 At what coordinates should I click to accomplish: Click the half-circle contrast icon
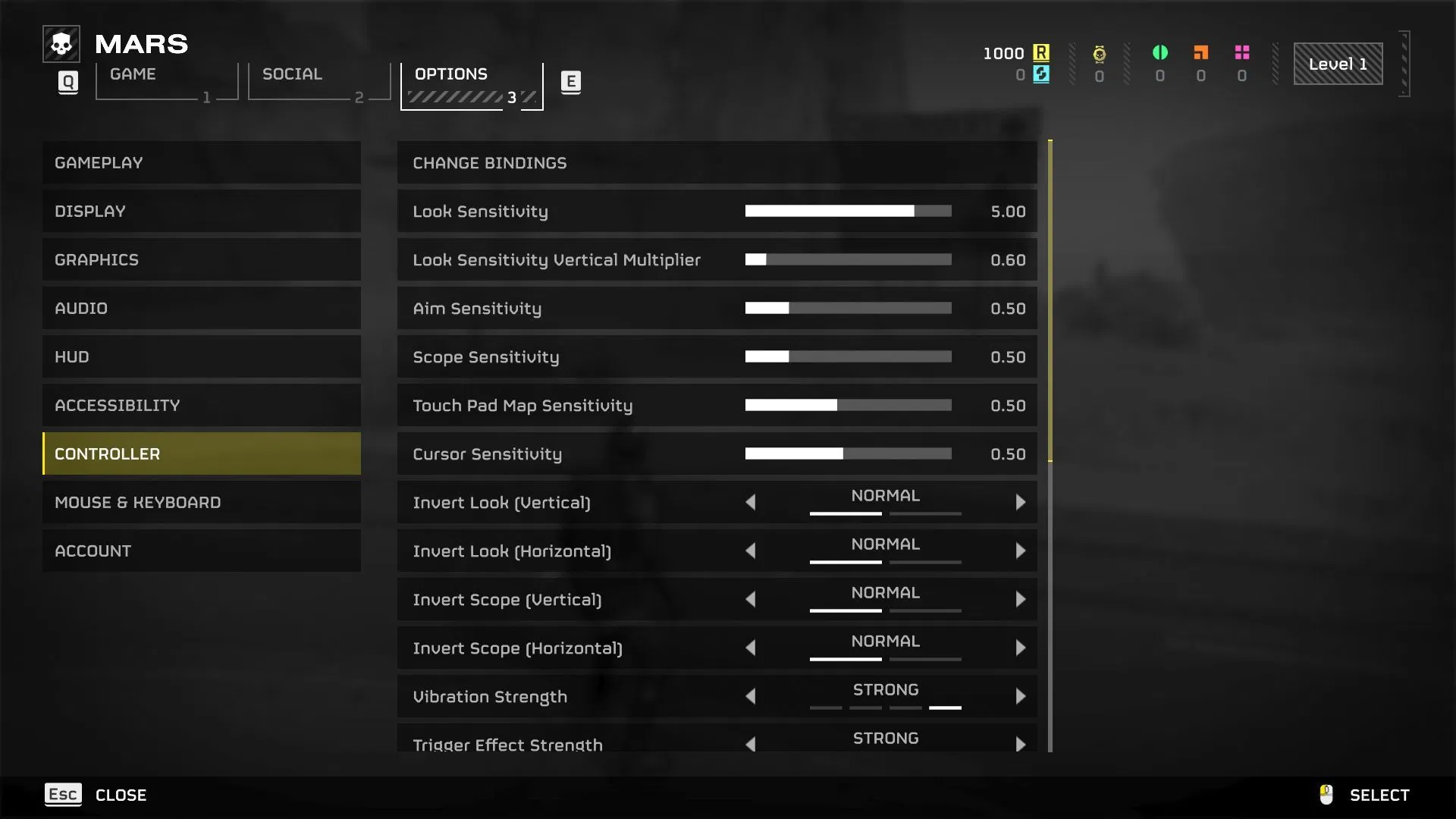1159,52
